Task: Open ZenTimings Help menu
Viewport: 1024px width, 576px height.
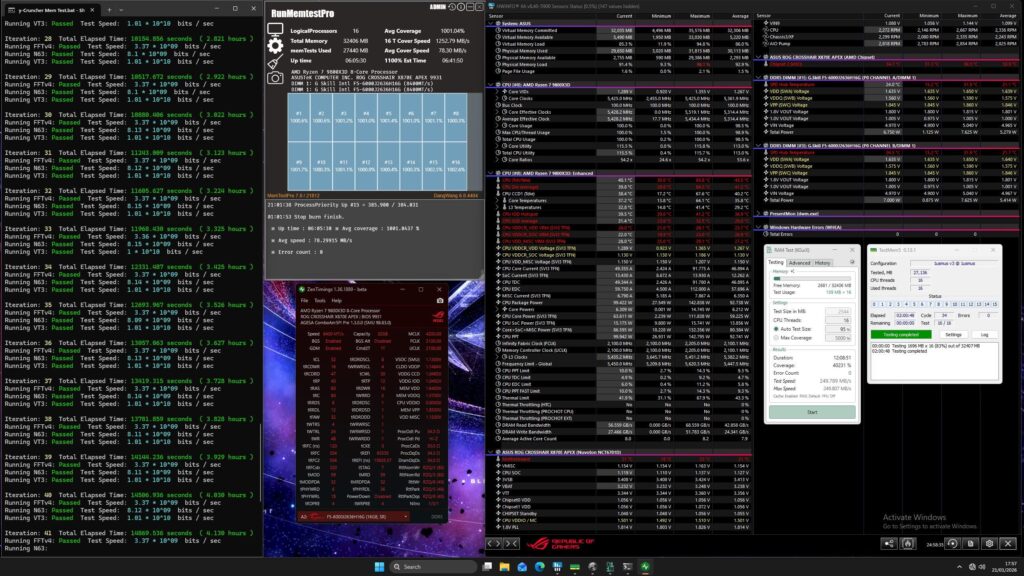Action: tap(336, 300)
